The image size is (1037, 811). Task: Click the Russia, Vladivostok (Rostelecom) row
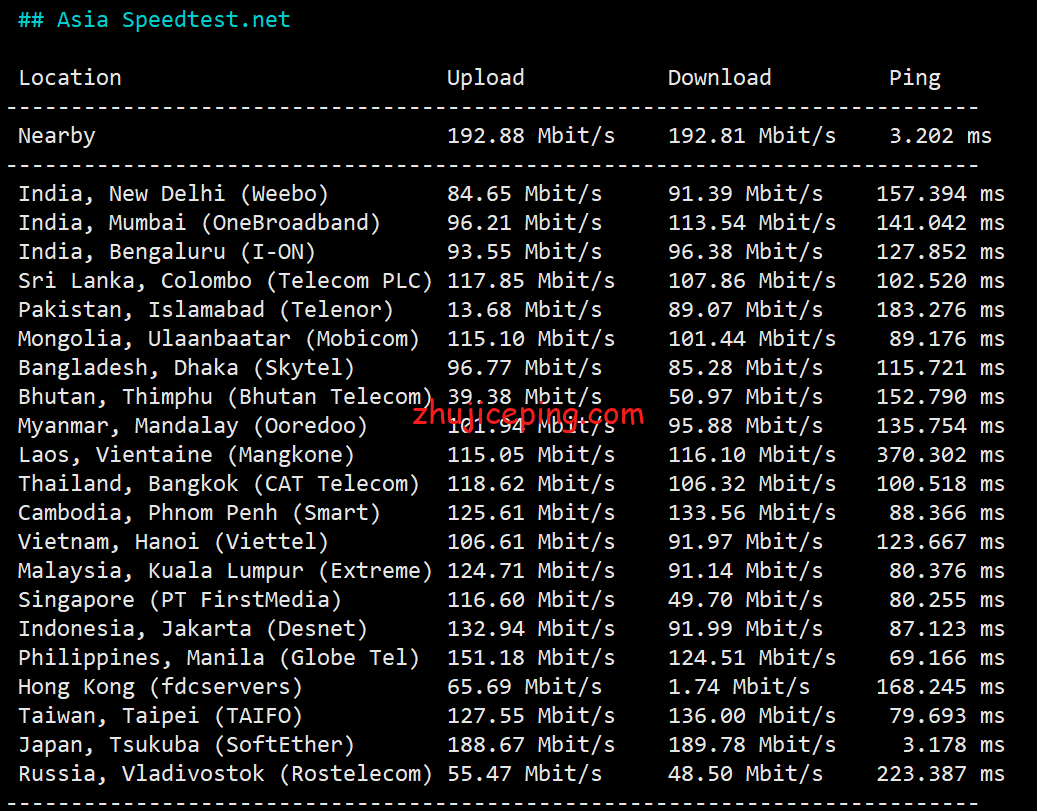tap(225, 774)
